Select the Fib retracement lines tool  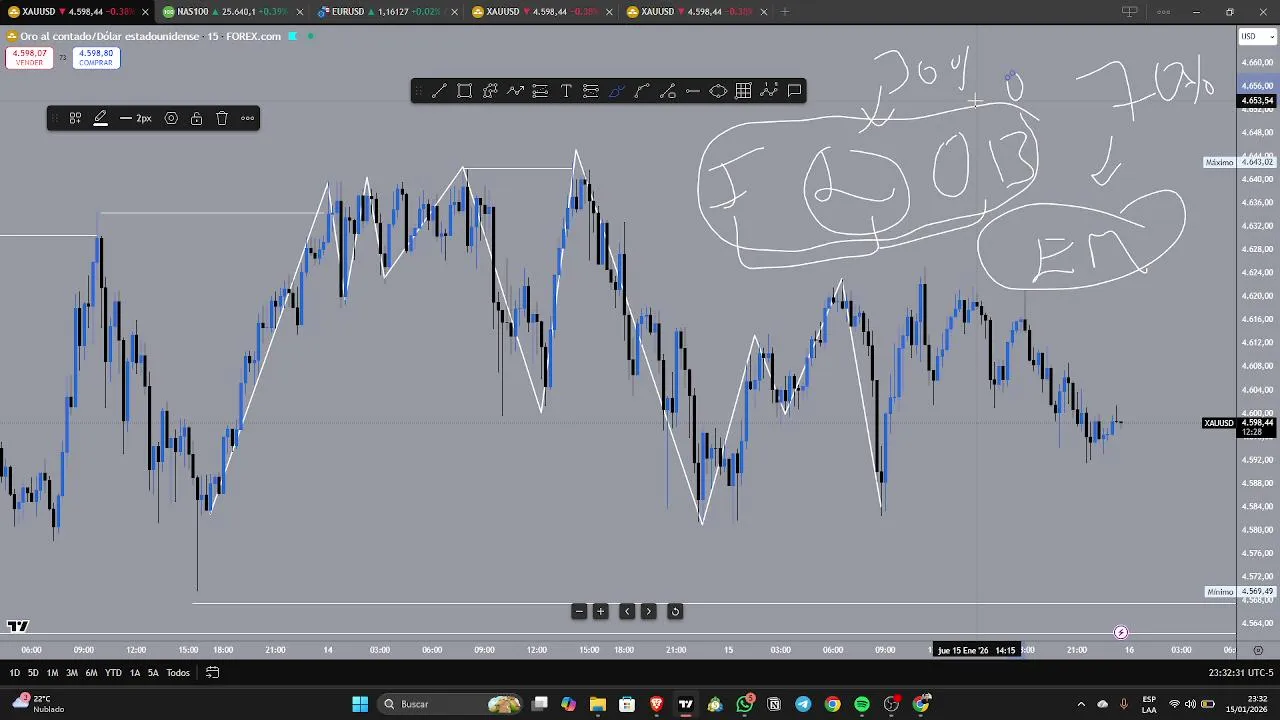pyautogui.click(x=540, y=91)
